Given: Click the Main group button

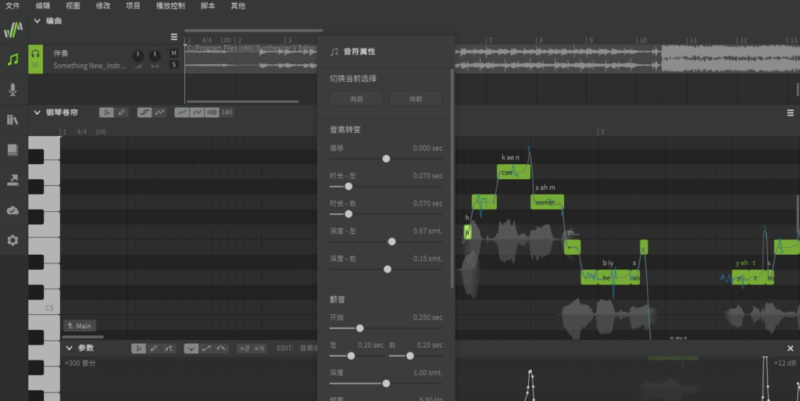Looking at the screenshot, I should tap(80, 326).
